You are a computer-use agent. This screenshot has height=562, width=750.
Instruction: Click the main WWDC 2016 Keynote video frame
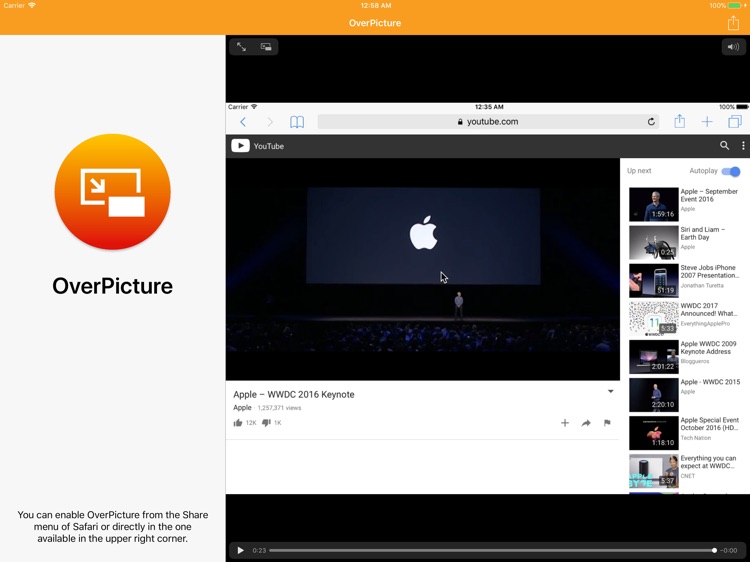click(x=423, y=269)
